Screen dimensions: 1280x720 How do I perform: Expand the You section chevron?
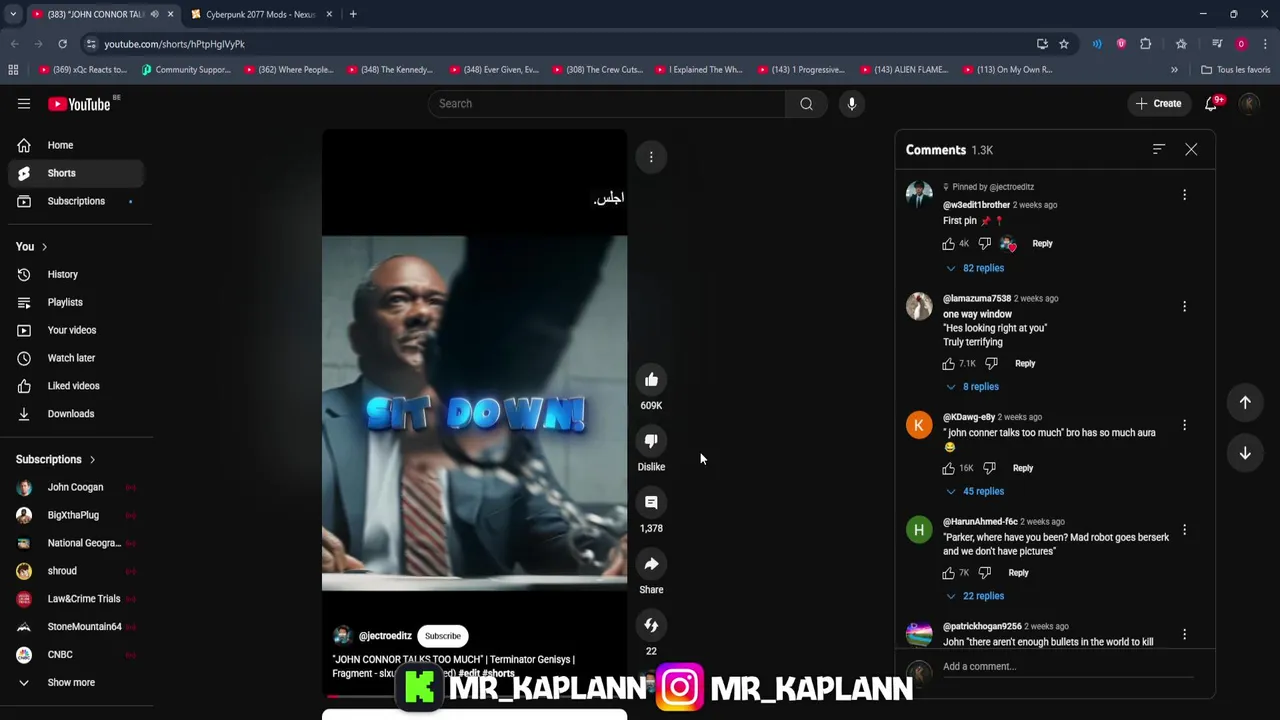click(44, 247)
